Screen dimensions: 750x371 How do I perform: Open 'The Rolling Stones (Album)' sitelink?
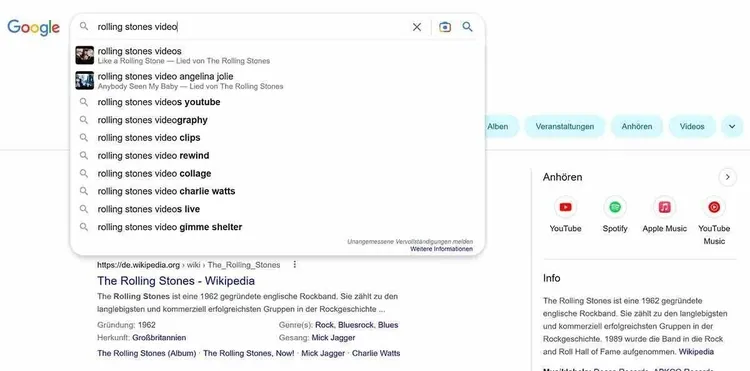click(146, 354)
